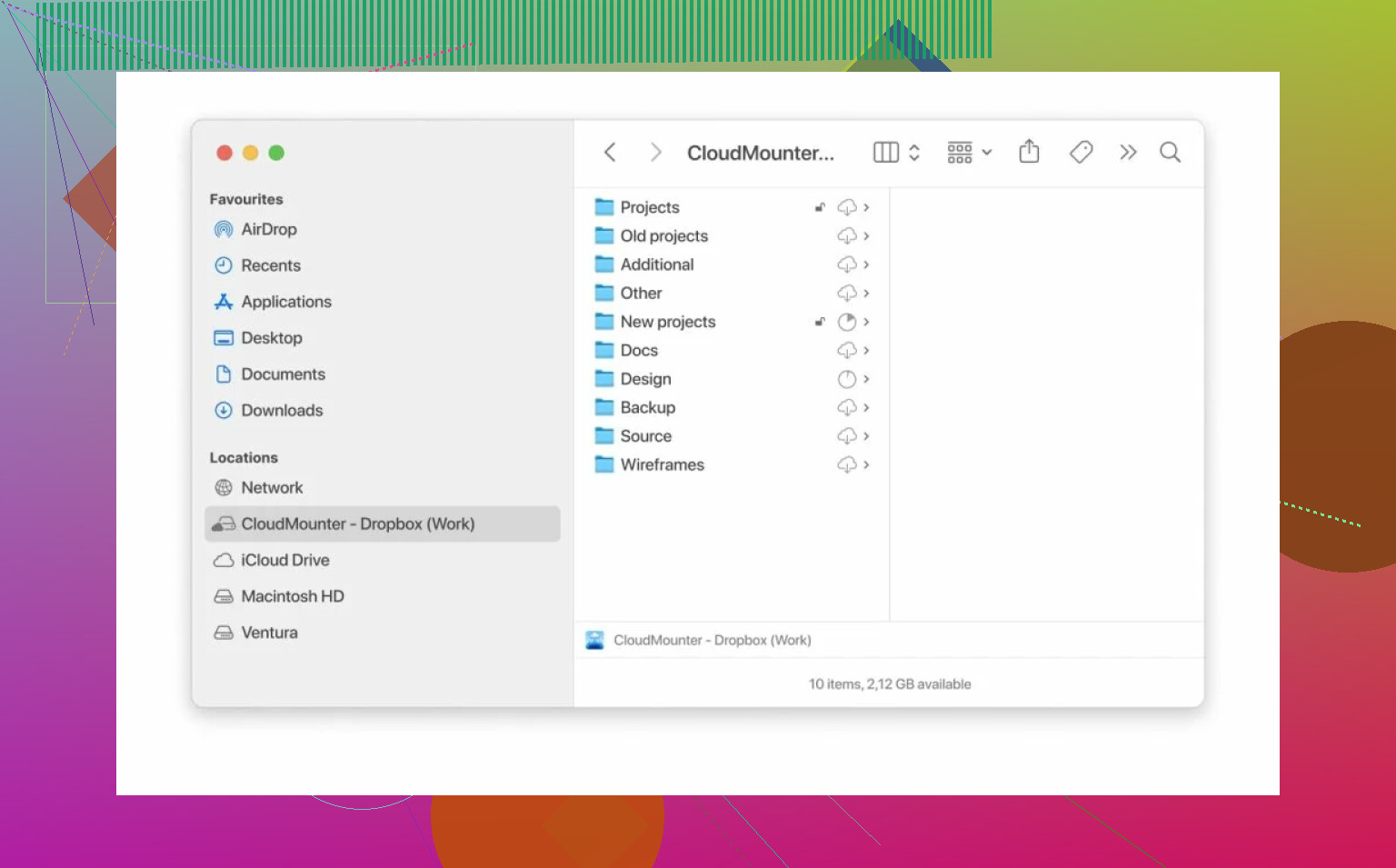The image size is (1396, 868).
Task: Click the Tags icon in toolbar
Action: coord(1081,152)
